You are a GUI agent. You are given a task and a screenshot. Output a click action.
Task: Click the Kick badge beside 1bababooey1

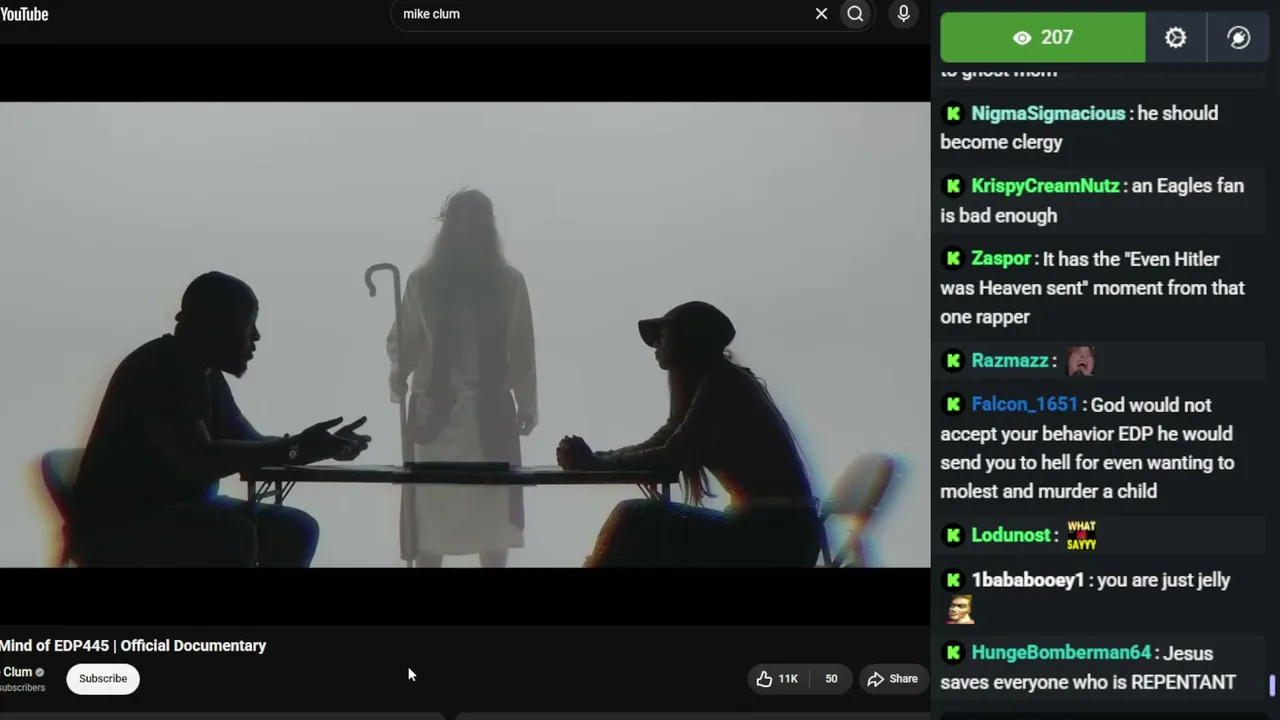coord(953,580)
